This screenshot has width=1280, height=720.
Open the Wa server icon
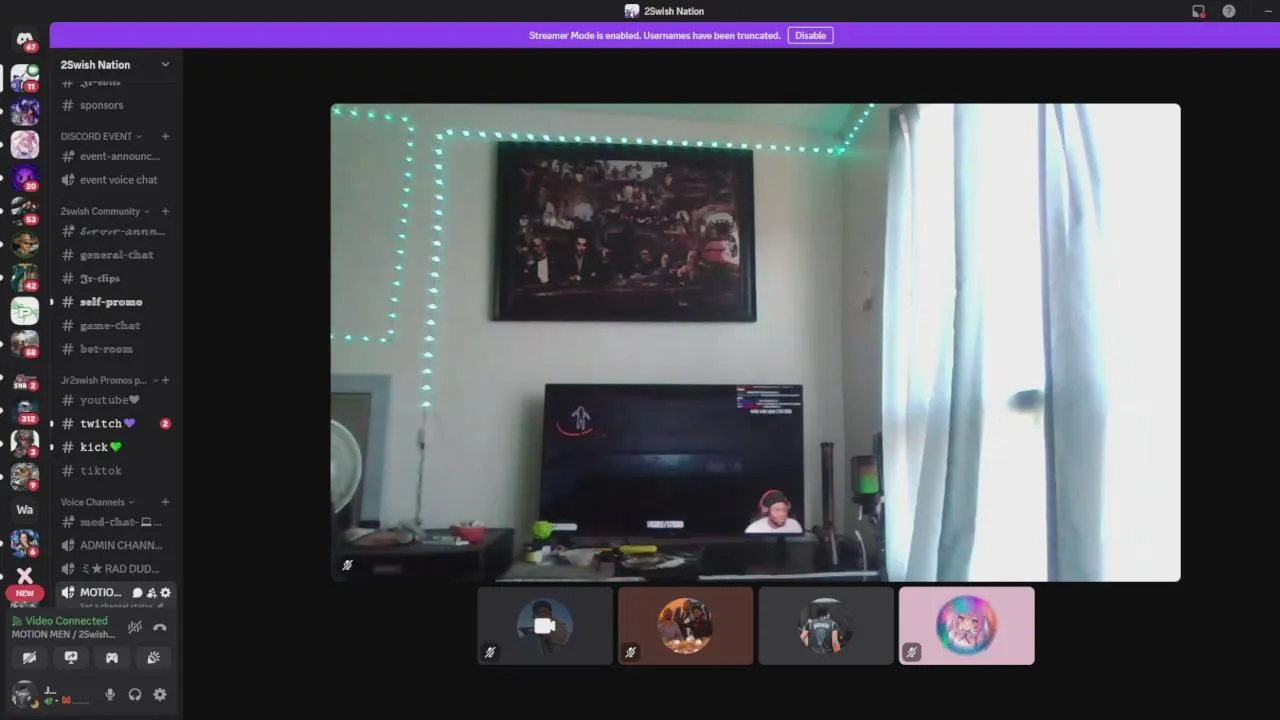pyautogui.click(x=25, y=510)
